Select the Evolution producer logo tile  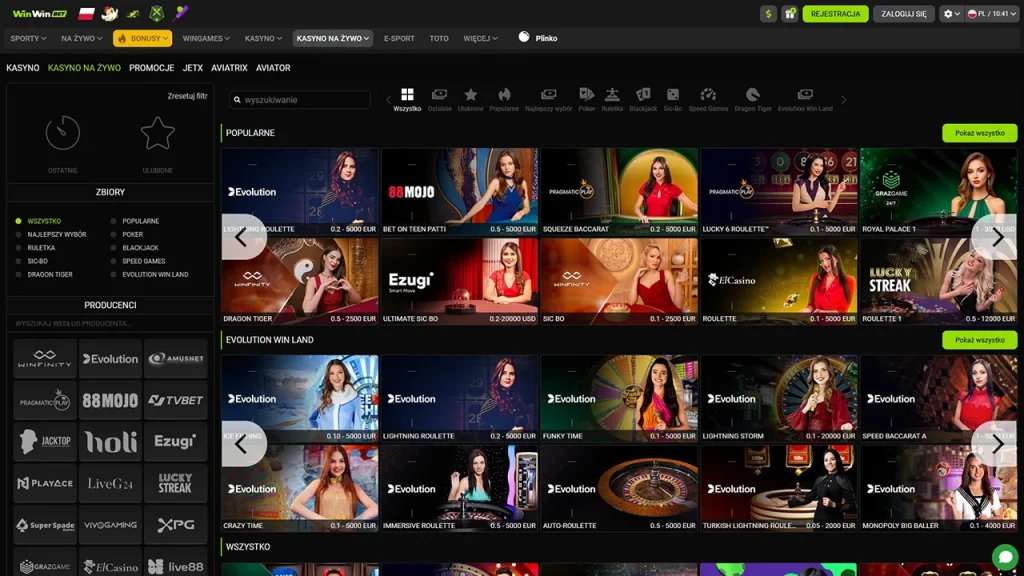click(x=110, y=359)
